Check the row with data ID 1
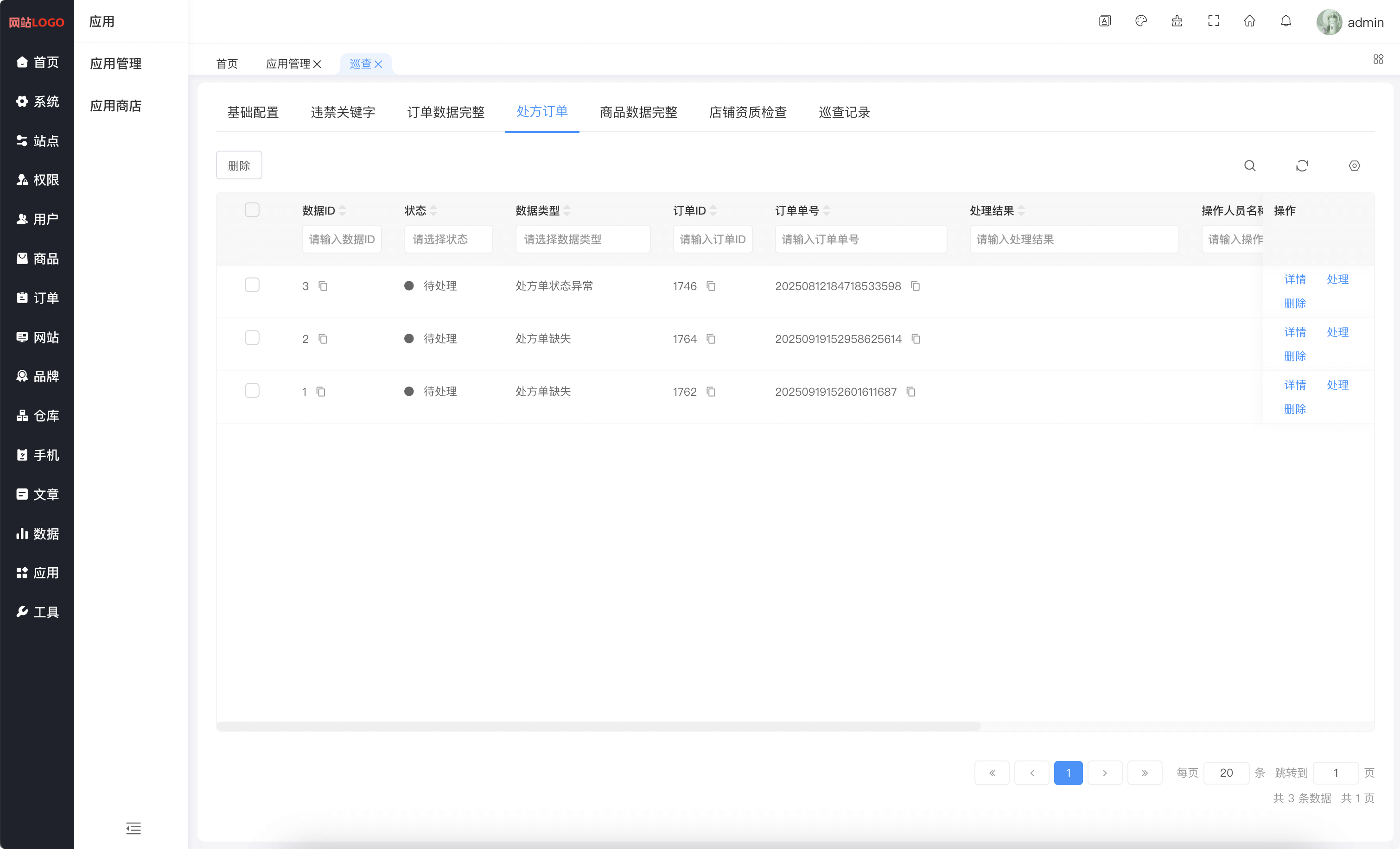Screen dimensions: 1400x849 tap(252, 391)
